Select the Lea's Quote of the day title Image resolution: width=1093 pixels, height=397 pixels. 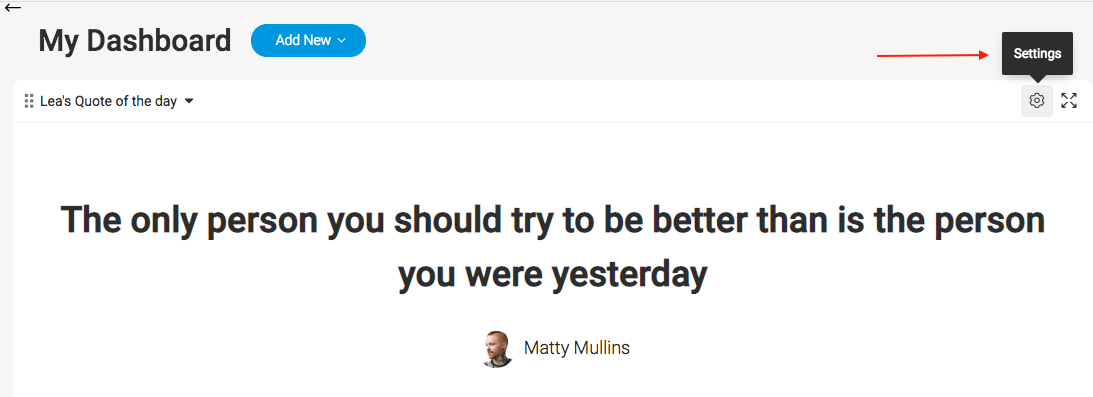pyautogui.click(x=108, y=101)
